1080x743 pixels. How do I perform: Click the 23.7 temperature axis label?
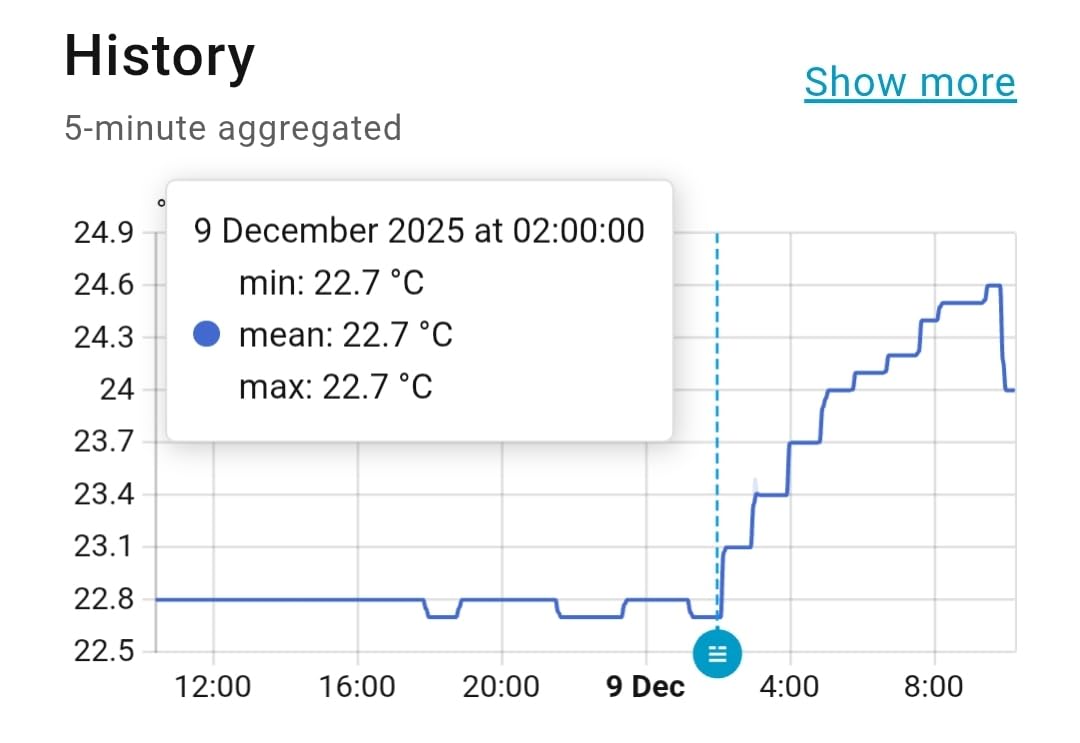(x=104, y=442)
